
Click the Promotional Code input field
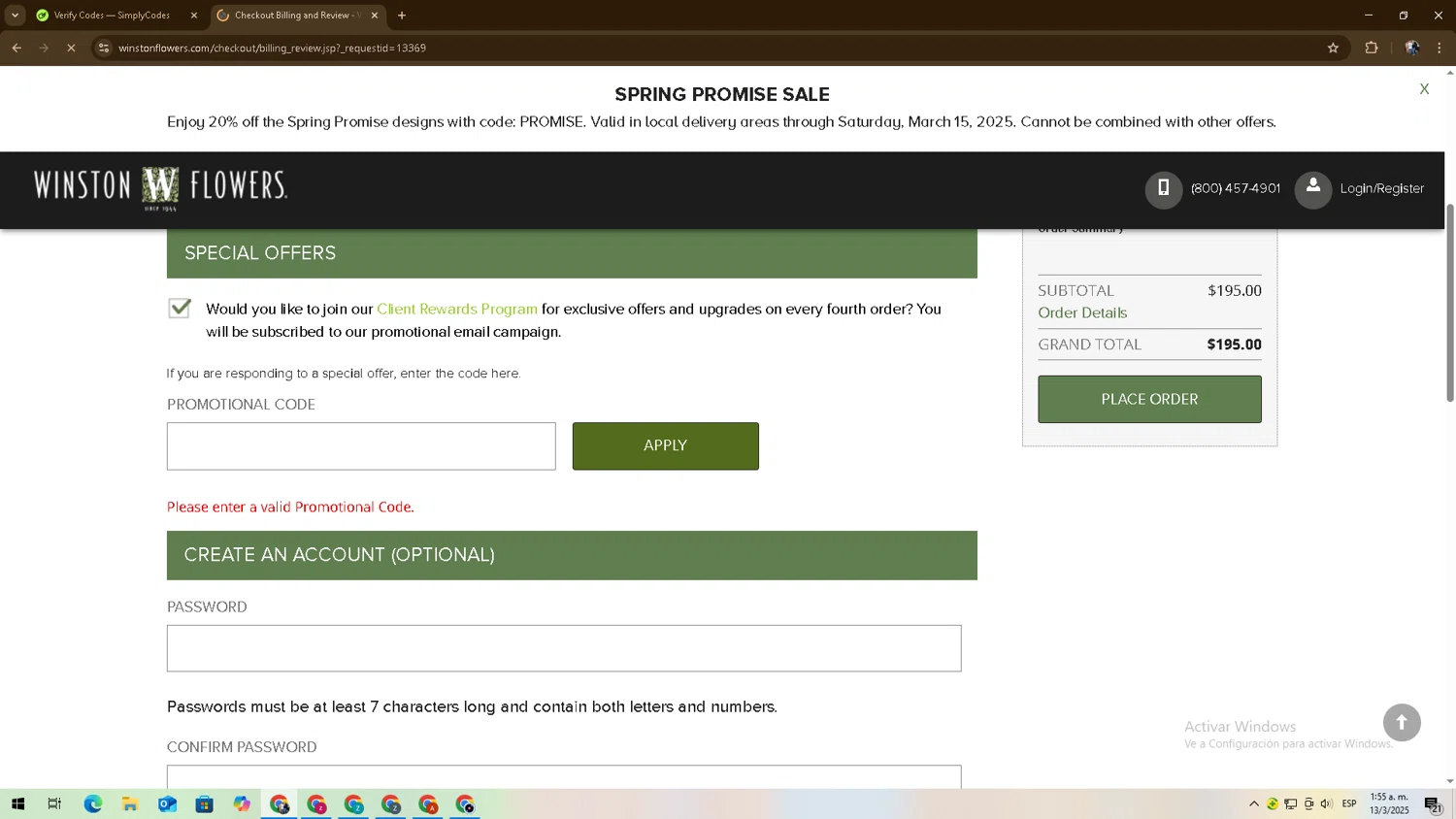tap(361, 446)
